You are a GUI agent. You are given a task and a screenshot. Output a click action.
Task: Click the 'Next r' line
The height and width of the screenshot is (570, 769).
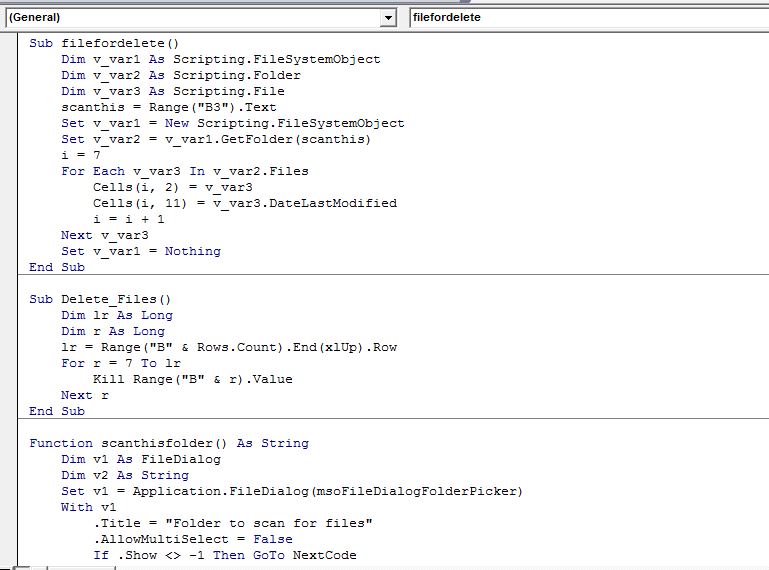pos(85,395)
